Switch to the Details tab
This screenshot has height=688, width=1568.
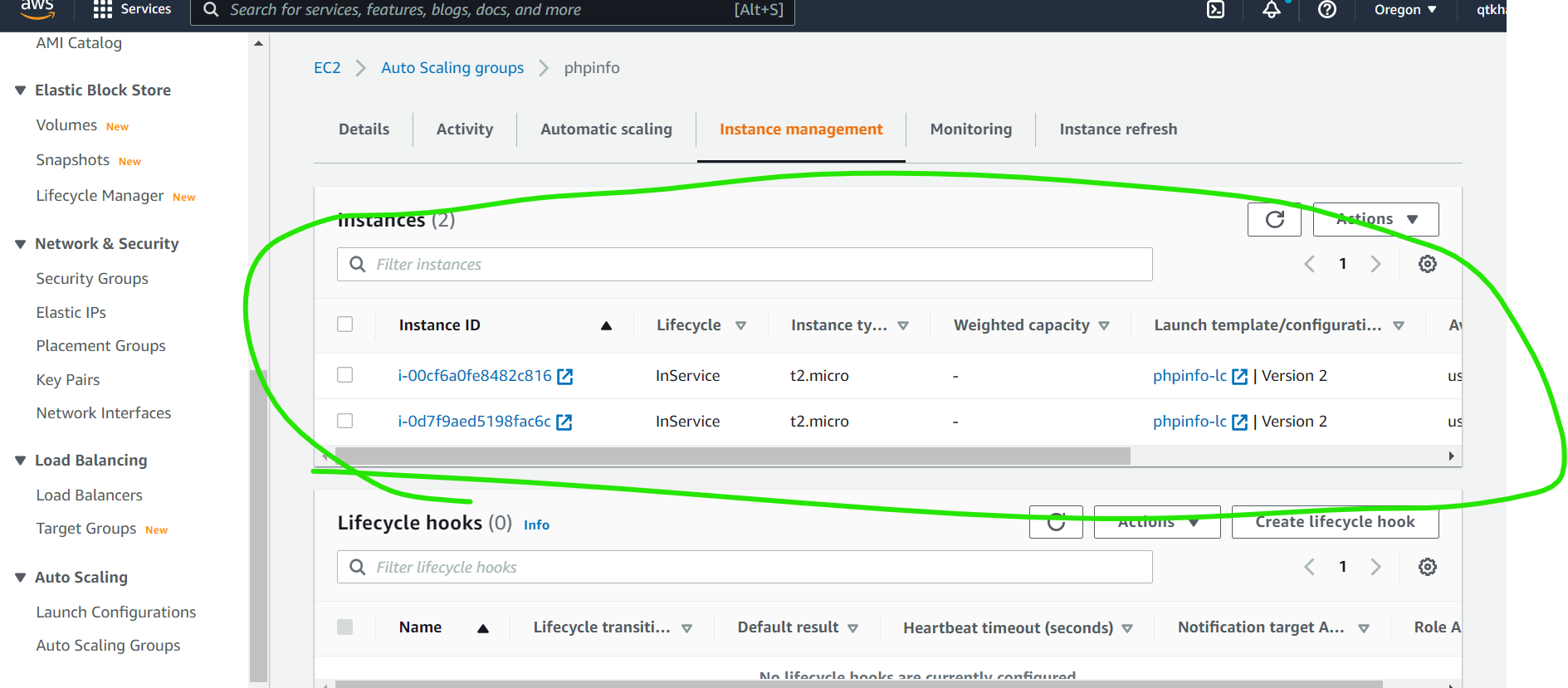click(364, 129)
